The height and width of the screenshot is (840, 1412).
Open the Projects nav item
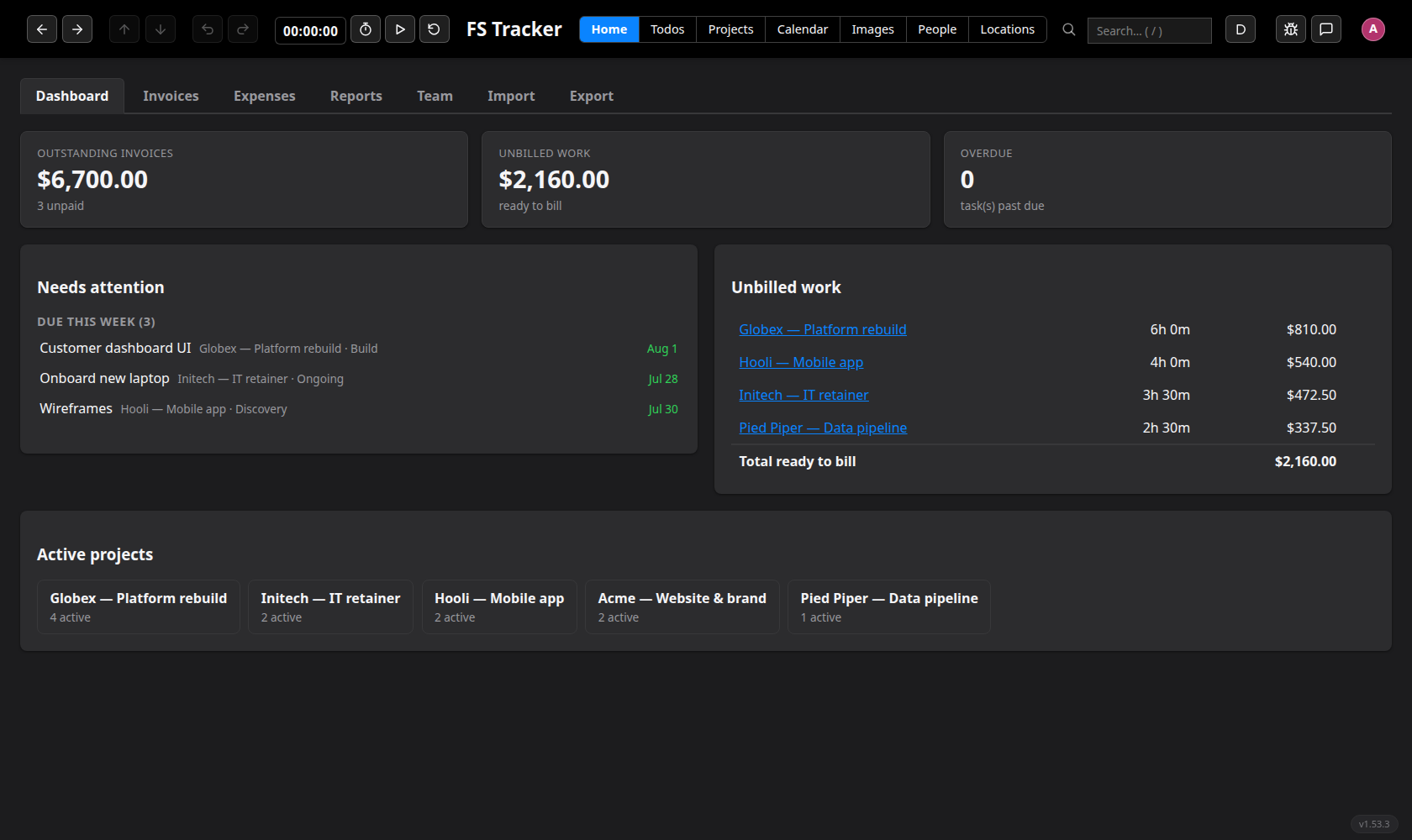pos(730,29)
